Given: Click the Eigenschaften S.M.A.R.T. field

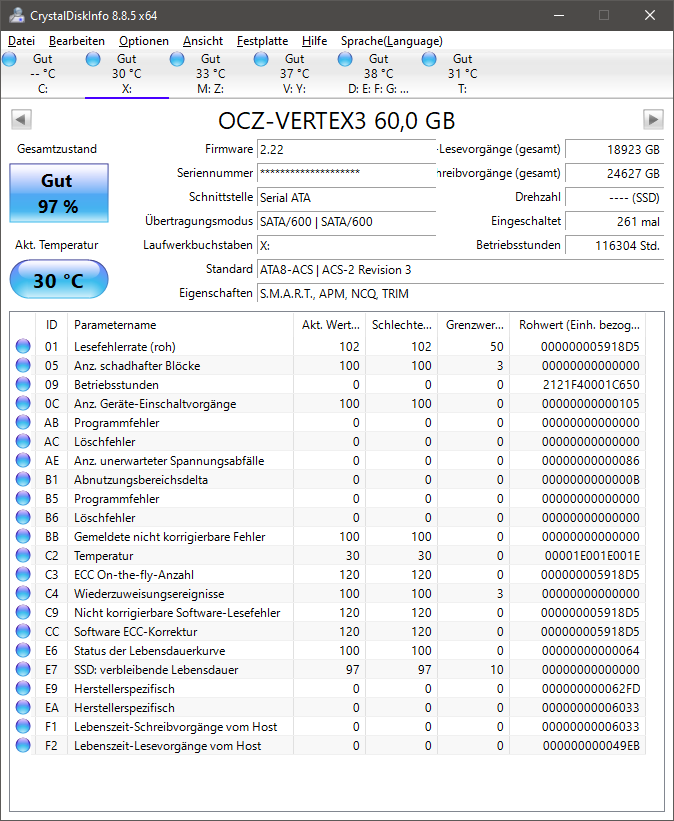Looking at the screenshot, I should tap(460, 294).
